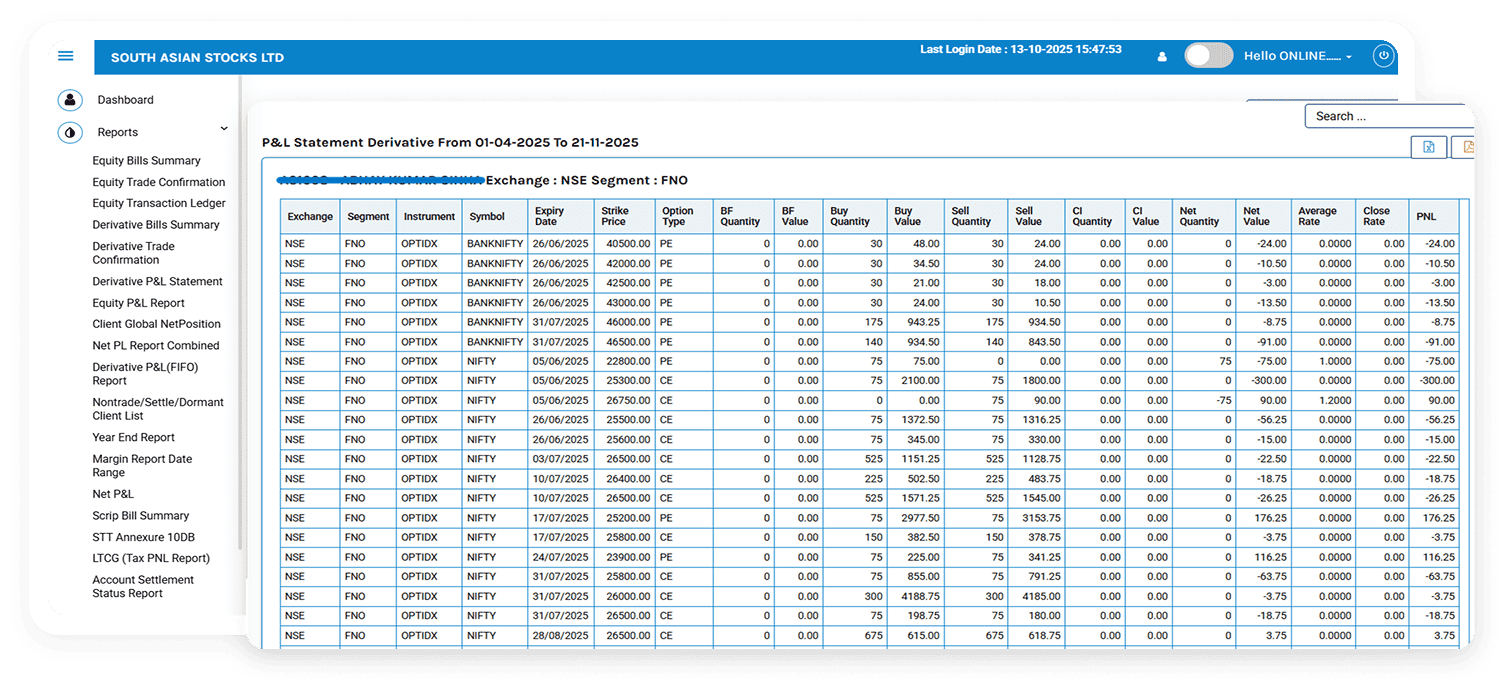Viewport: 1504px width, 687px height.
Task: Export the statement to Excel
Action: 1429,147
